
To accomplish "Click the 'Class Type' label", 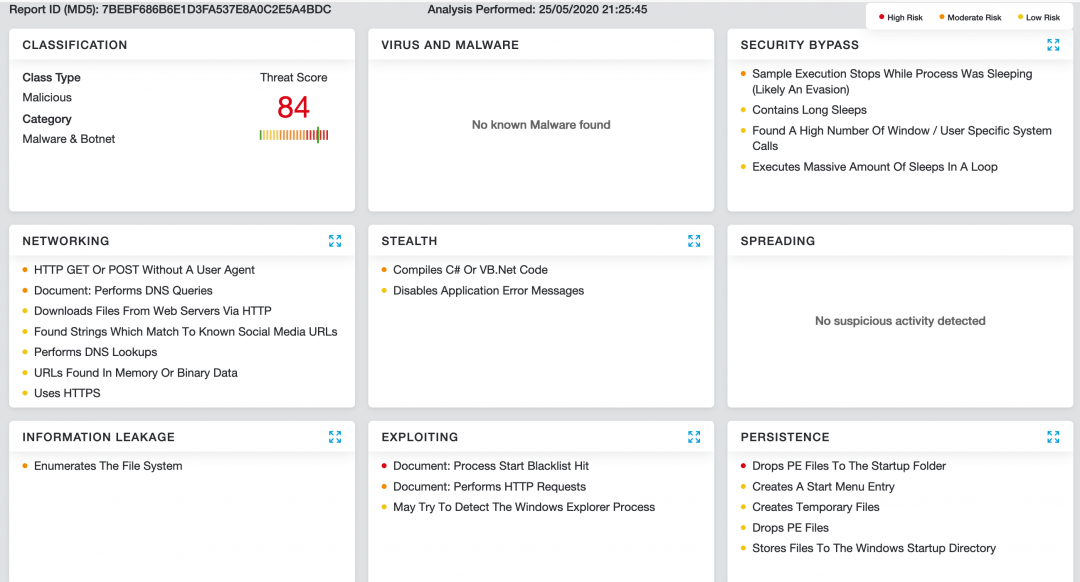I will [x=51, y=78].
